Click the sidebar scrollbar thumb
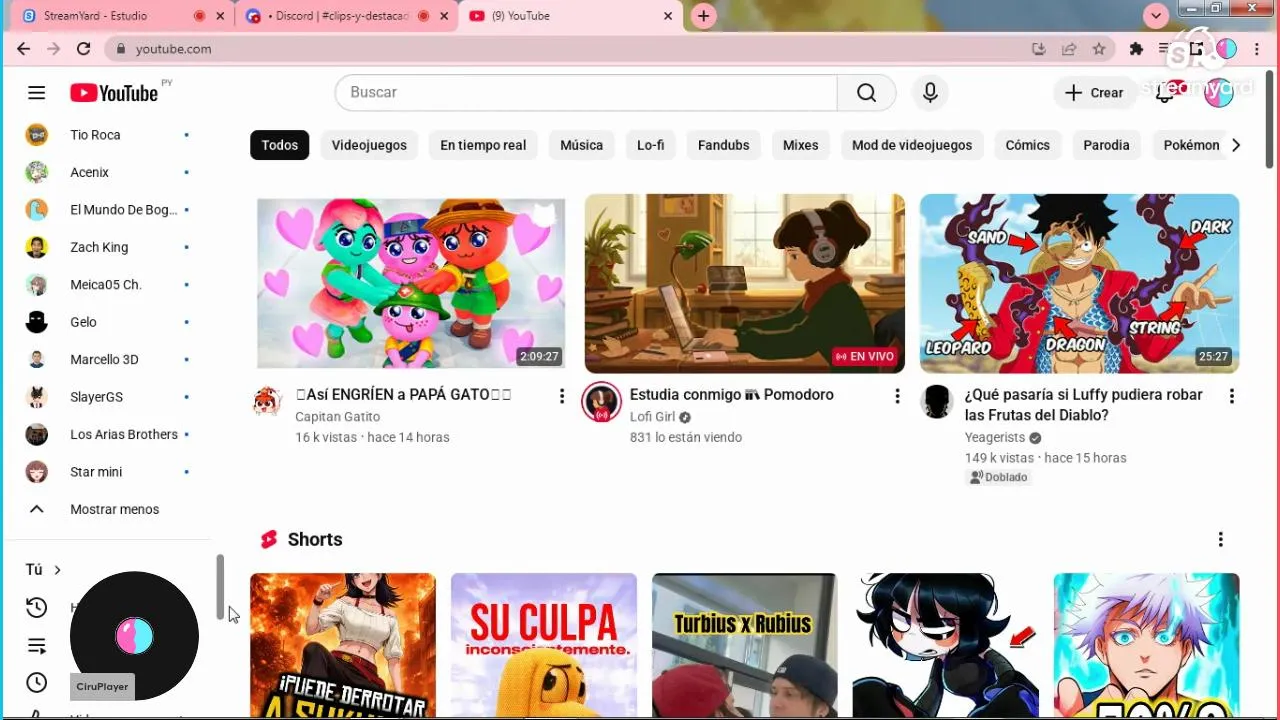Image resolution: width=1280 pixels, height=720 pixels. (220, 588)
